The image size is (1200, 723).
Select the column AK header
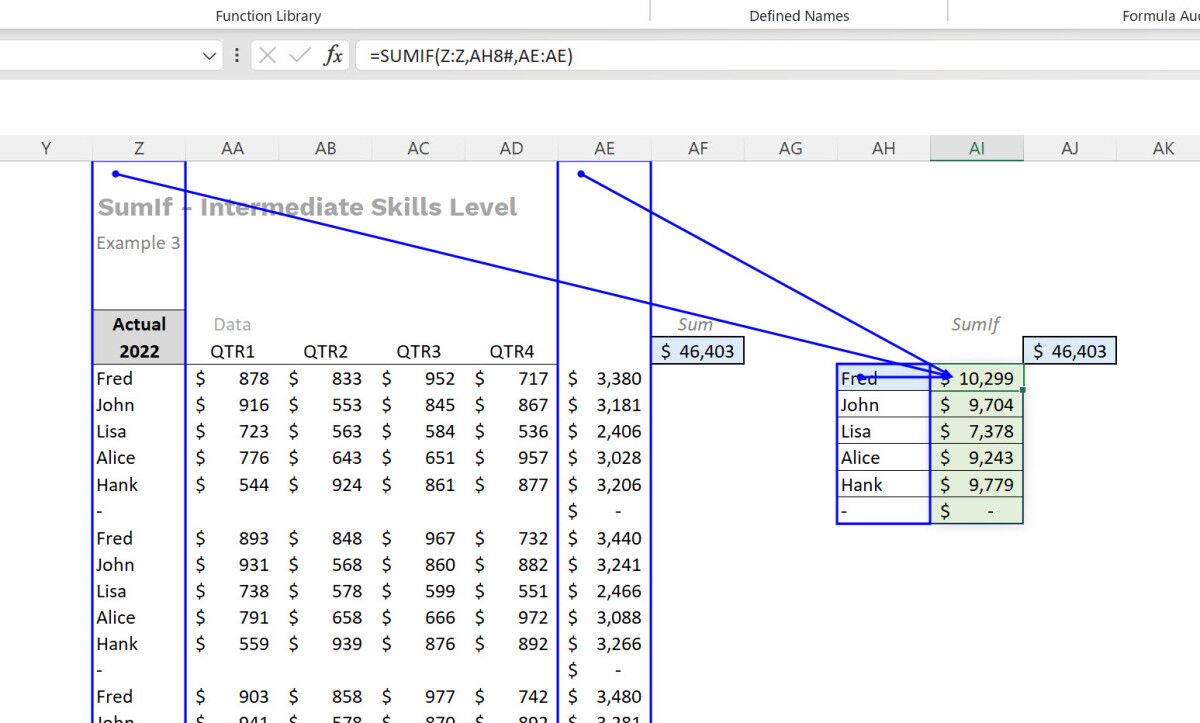click(1163, 148)
